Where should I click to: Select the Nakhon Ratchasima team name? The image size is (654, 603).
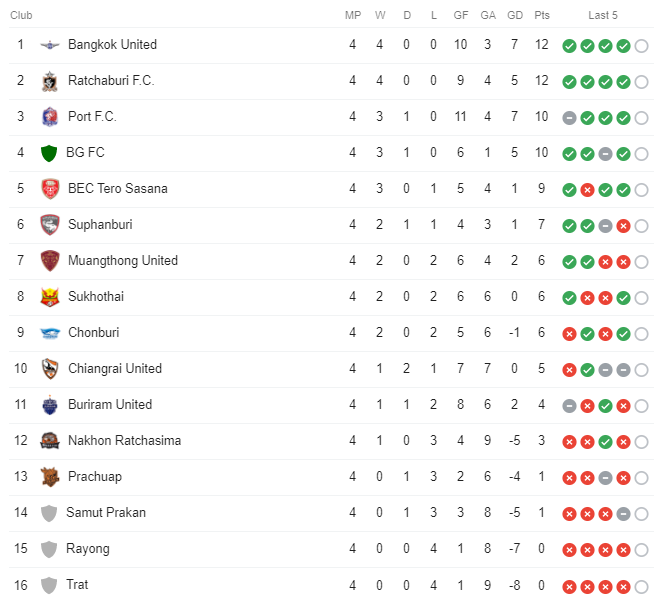pyautogui.click(x=124, y=440)
